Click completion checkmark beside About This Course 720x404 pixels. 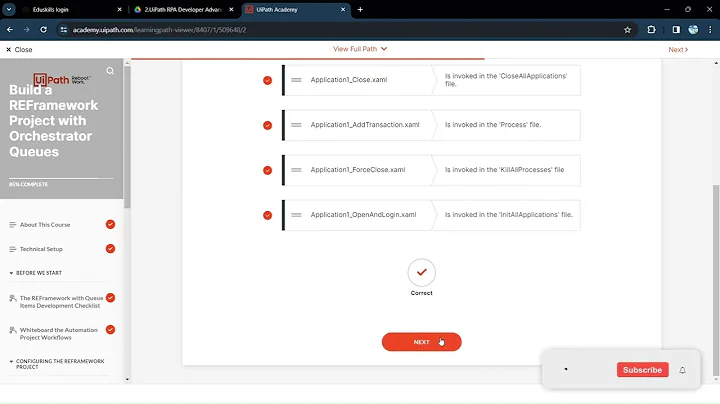[110, 224]
